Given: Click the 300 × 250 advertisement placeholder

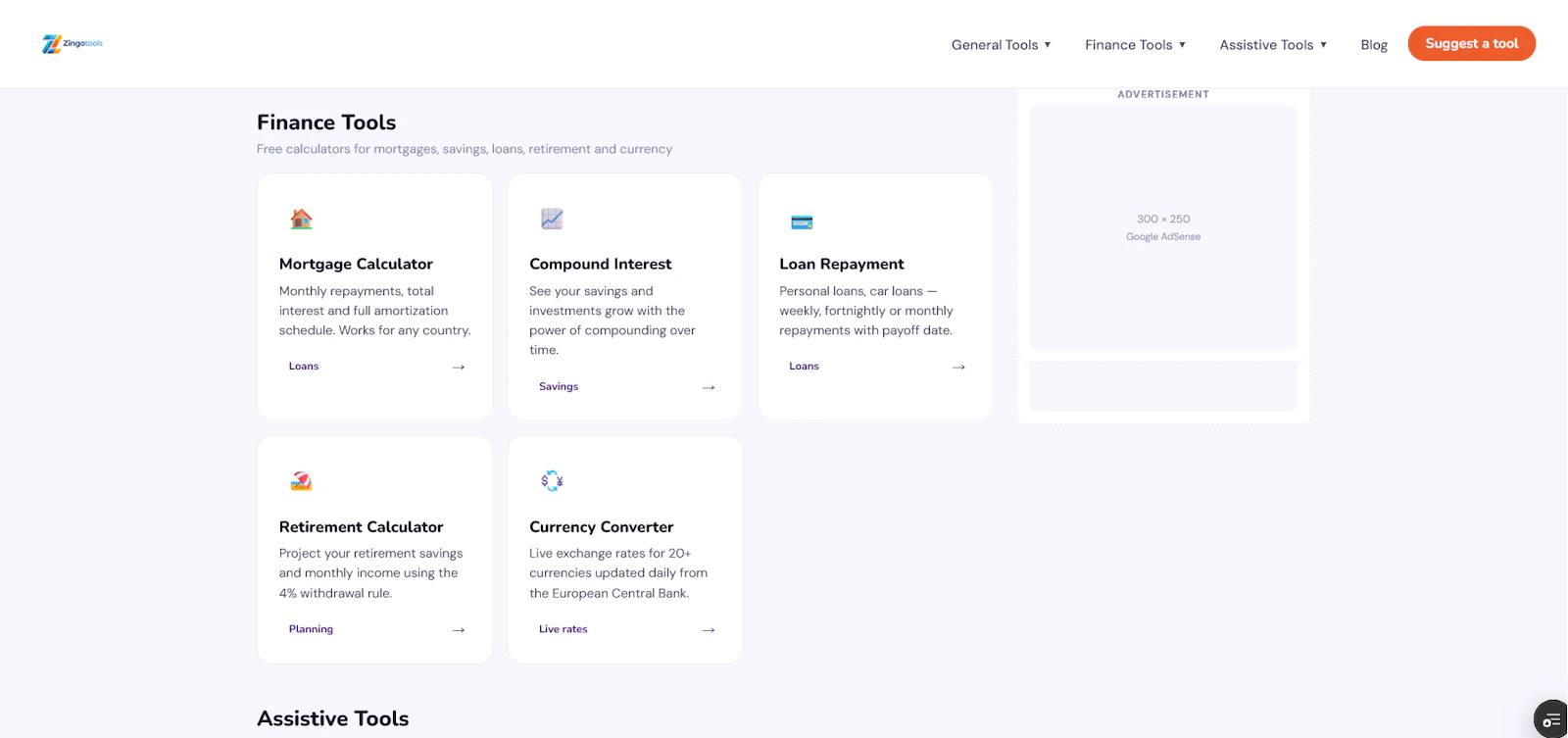Looking at the screenshot, I should pyautogui.click(x=1163, y=227).
